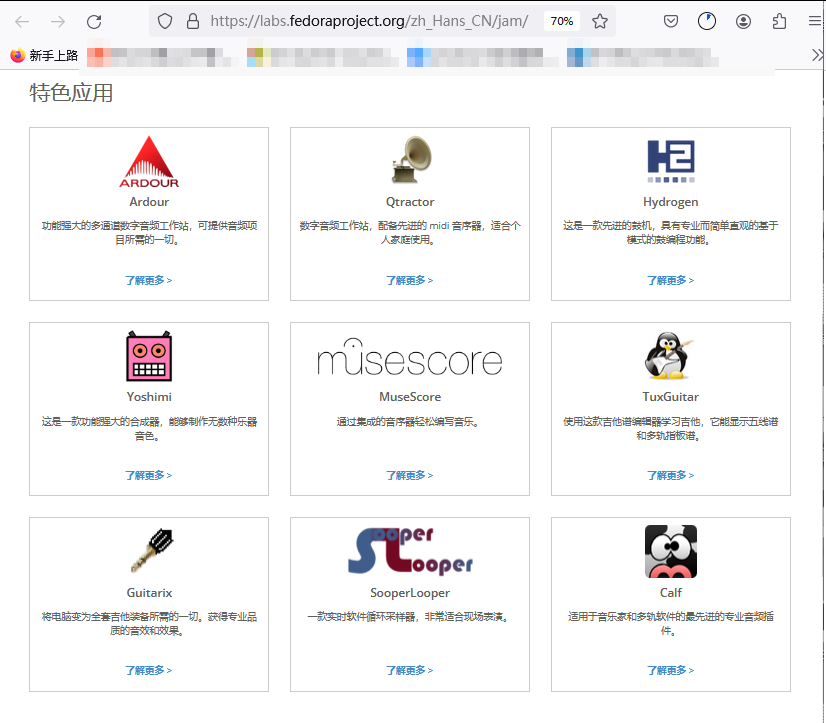
Task: Click the TuxGuitar penguin icon
Action: point(670,355)
